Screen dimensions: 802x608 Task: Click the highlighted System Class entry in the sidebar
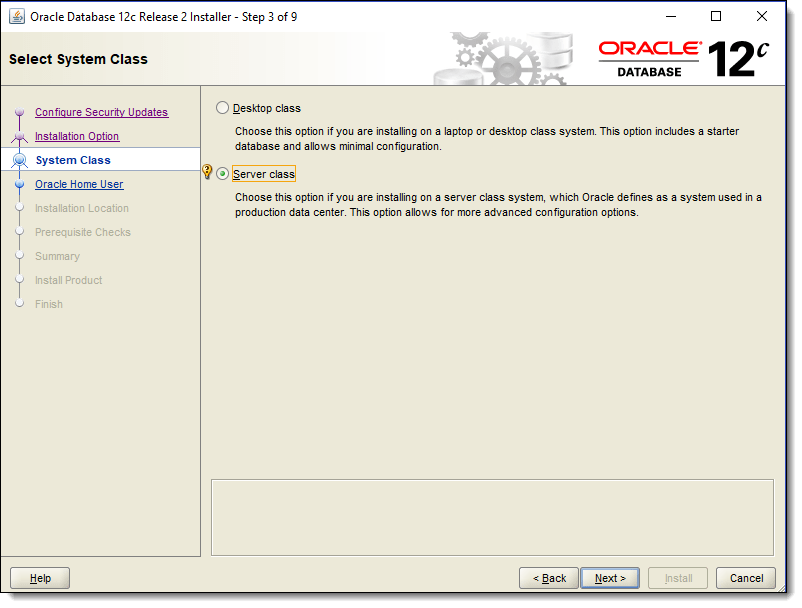[72, 160]
